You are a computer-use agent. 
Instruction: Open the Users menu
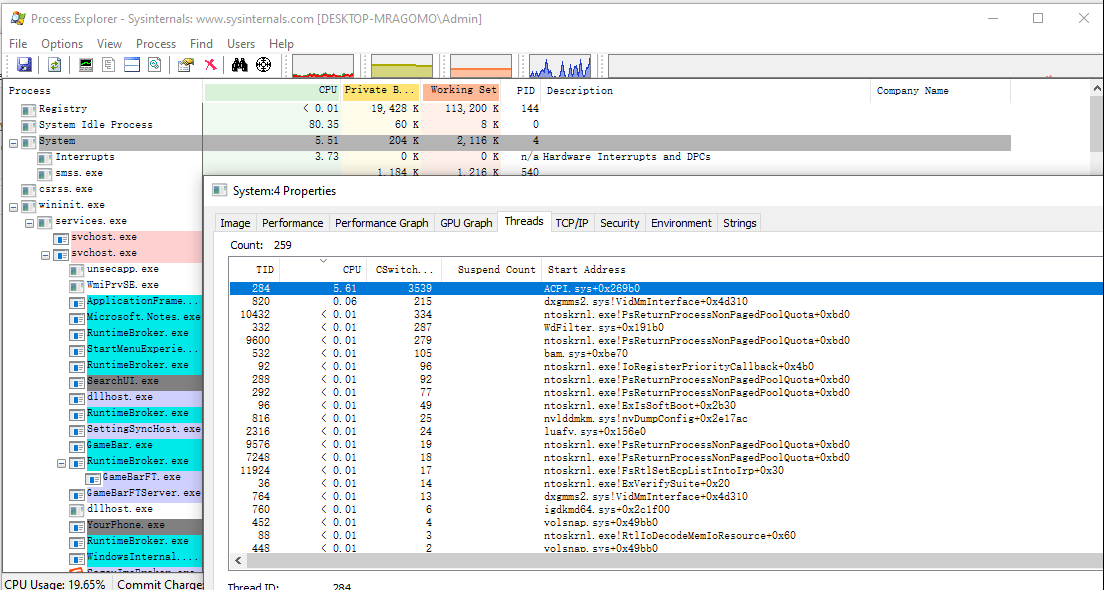(x=241, y=44)
